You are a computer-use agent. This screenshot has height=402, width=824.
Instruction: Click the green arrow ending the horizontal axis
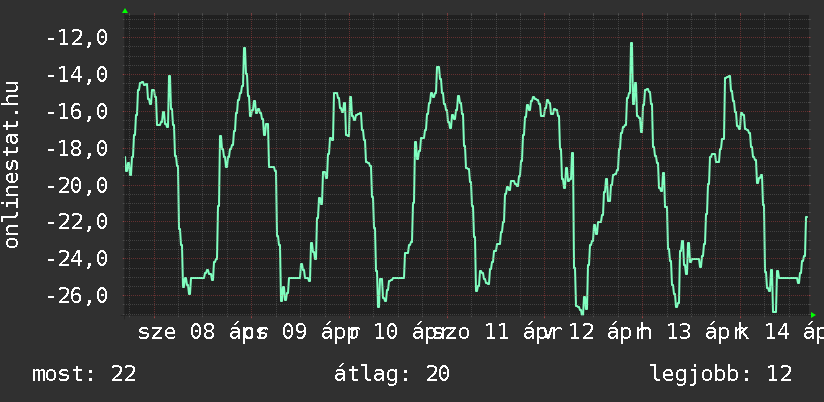pyautogui.click(x=813, y=315)
